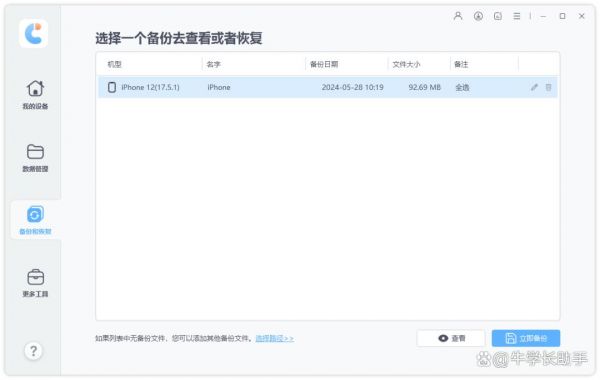
Task: Click the question mark help icon
Action: coord(33,351)
